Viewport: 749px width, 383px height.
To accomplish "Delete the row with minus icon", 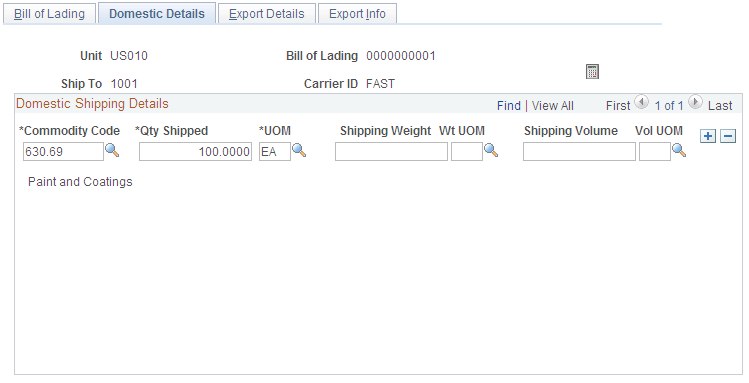I will [728, 136].
